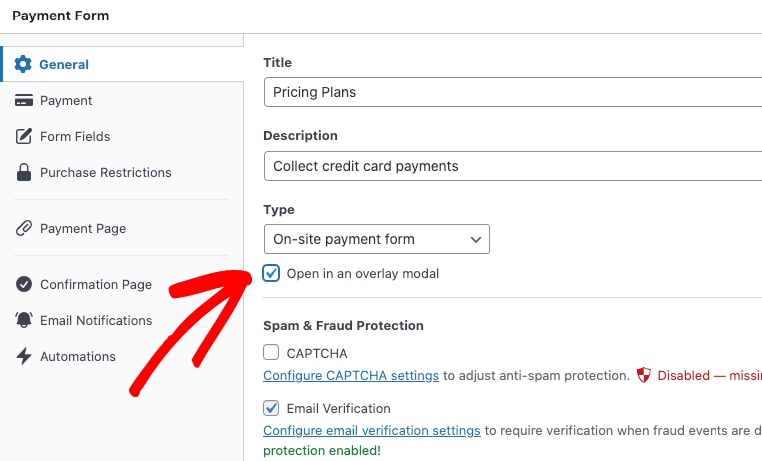Viewport: 762px width, 461px height.
Task: Click the Form Fields edit icon
Action: pyautogui.click(x=24, y=136)
